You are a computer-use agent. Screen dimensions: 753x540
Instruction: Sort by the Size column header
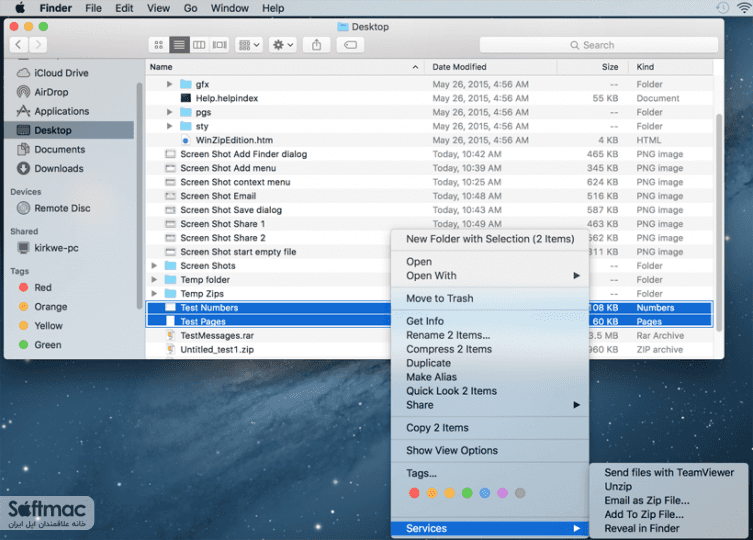tap(593, 67)
